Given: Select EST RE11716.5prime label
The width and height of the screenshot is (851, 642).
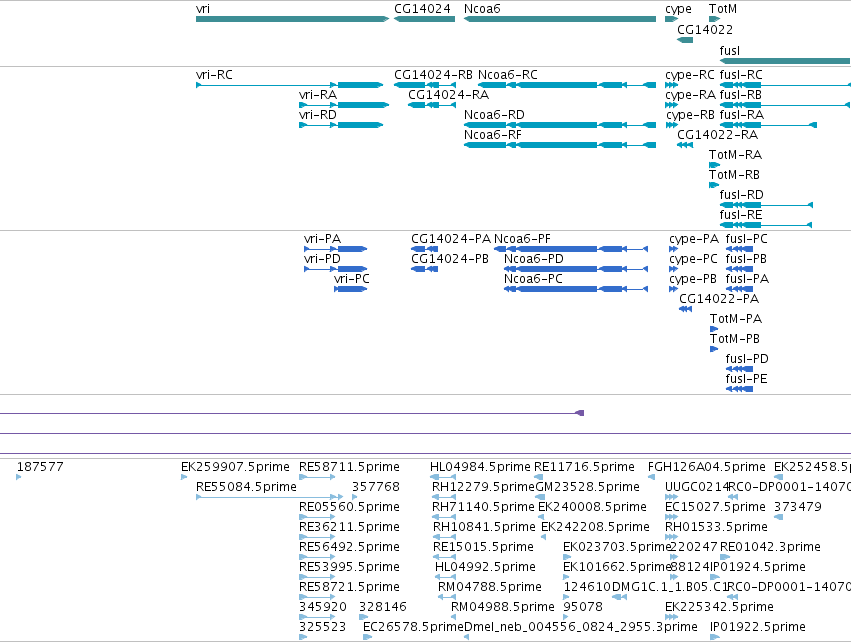Looking at the screenshot, I should pos(584,467).
